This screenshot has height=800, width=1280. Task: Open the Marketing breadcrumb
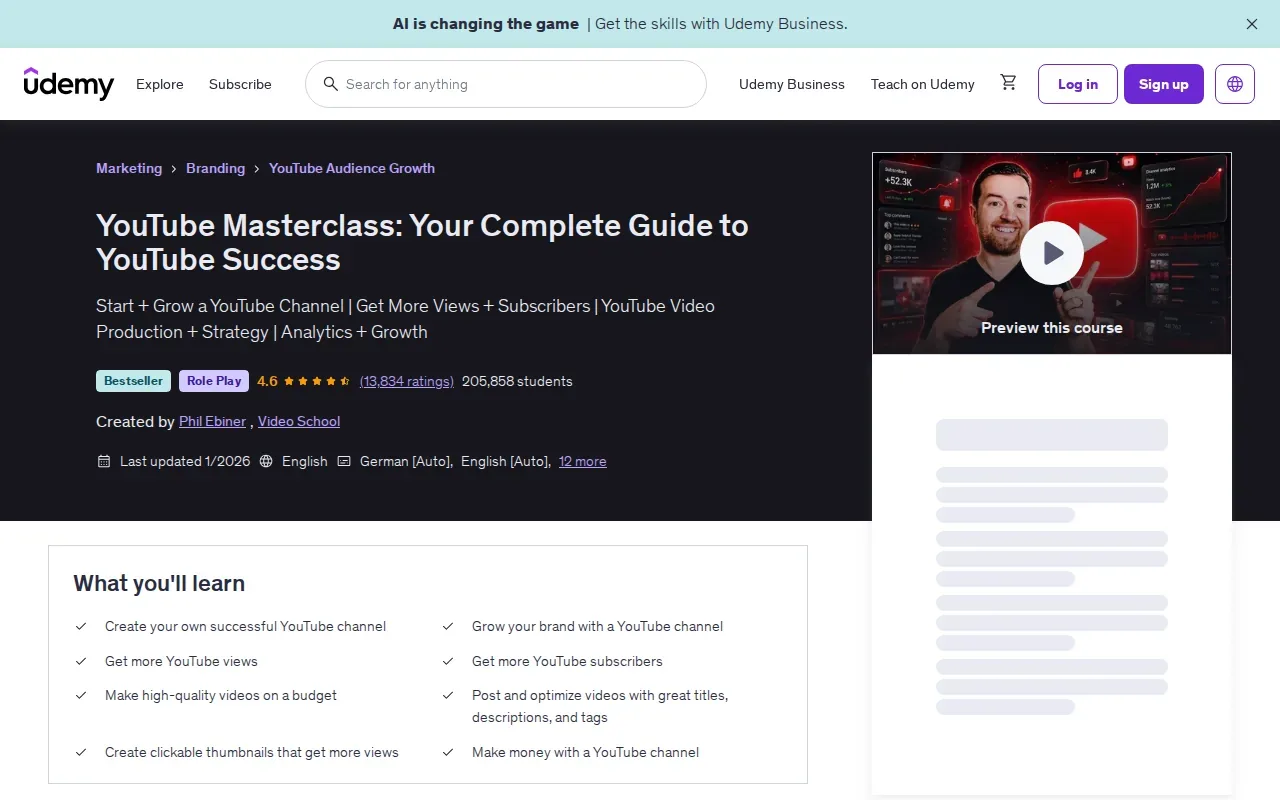[129, 168]
